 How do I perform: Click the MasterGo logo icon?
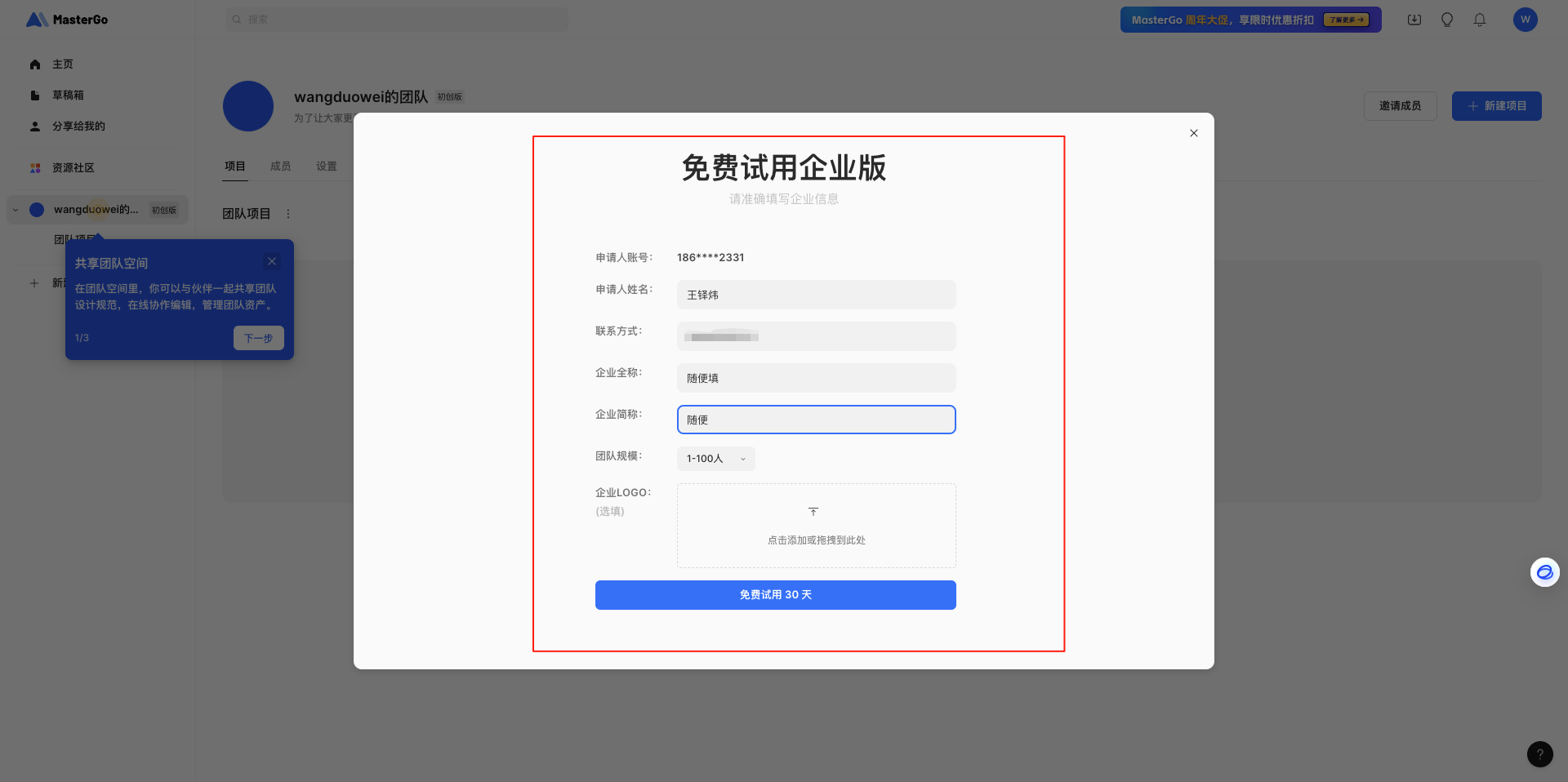point(37,20)
